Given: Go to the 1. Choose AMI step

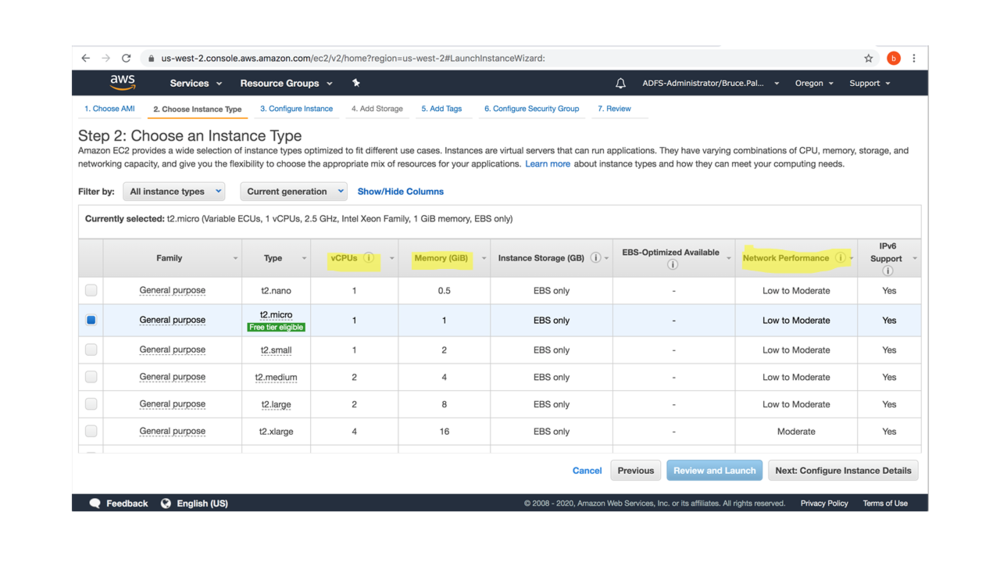Looking at the screenshot, I should 110,108.
